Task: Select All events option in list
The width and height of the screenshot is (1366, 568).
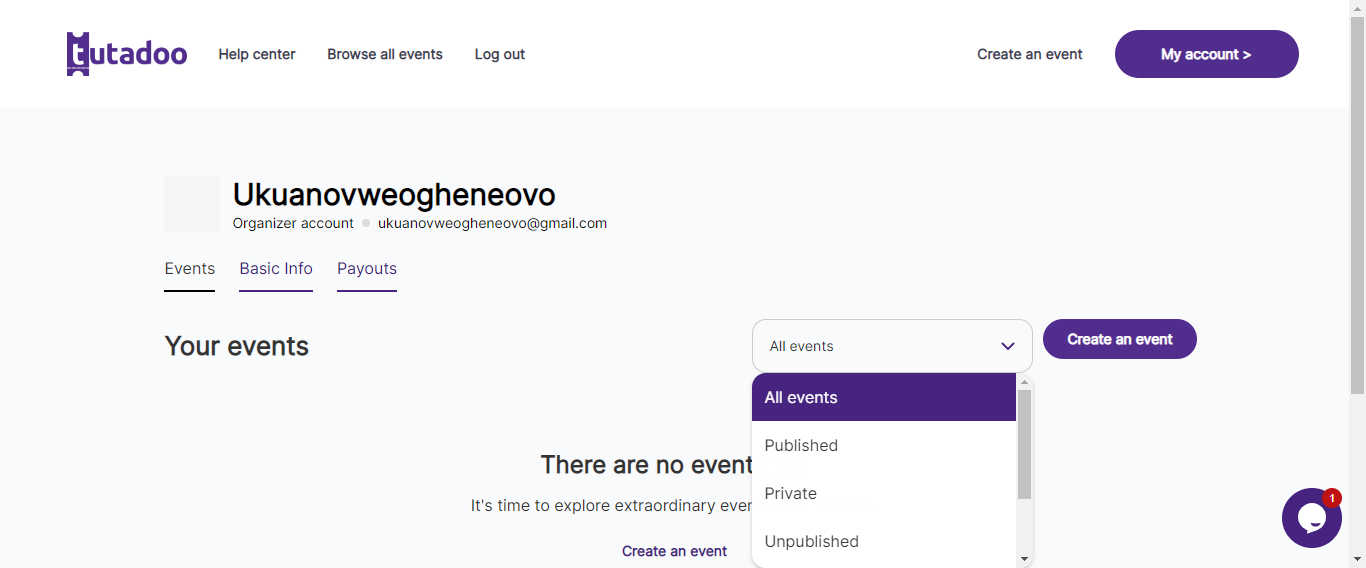Action: click(x=884, y=397)
